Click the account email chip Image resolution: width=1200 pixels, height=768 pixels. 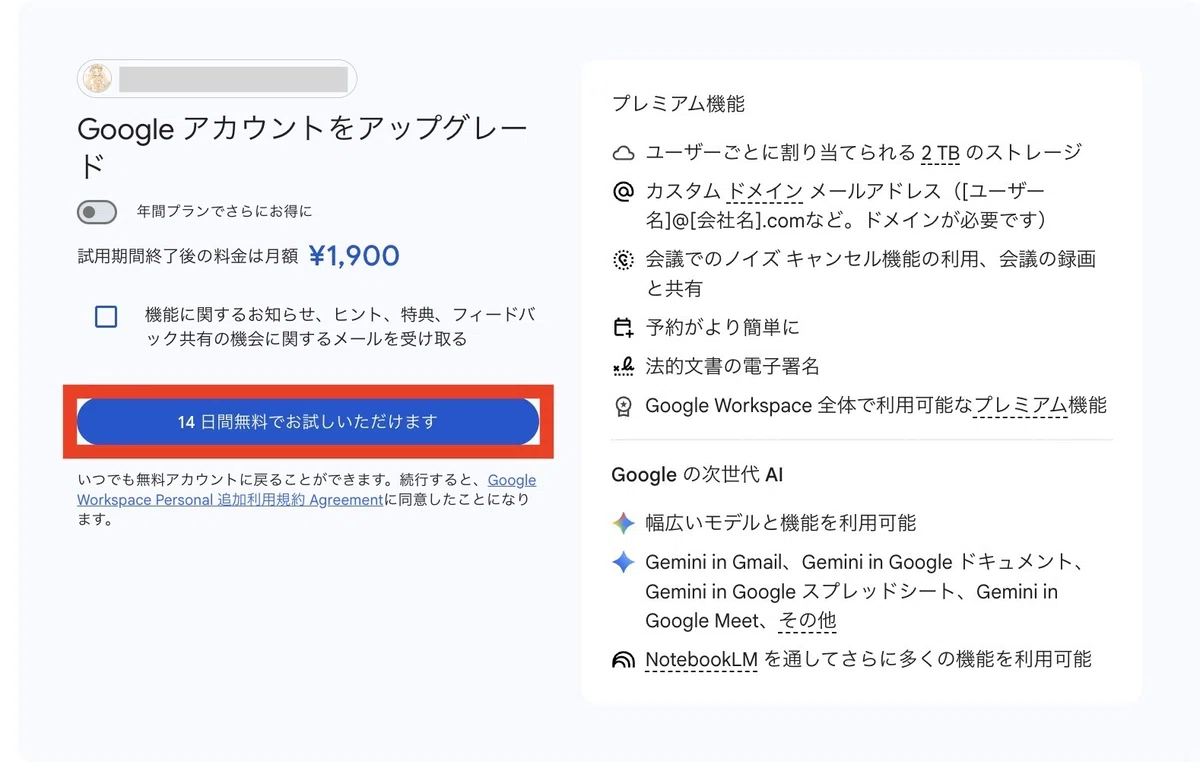pos(217,79)
